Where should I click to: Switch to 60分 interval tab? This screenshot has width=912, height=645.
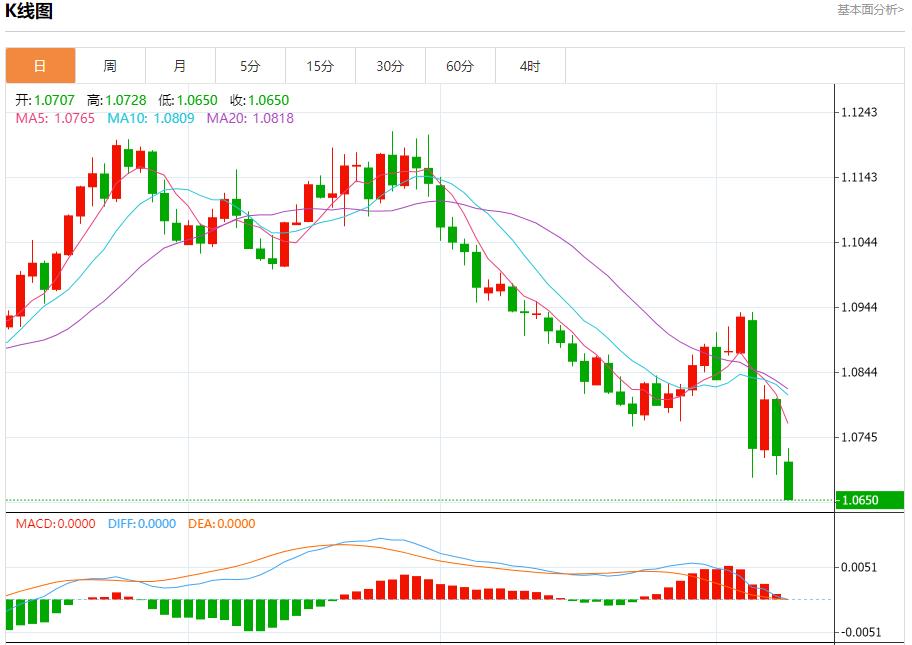[460, 66]
